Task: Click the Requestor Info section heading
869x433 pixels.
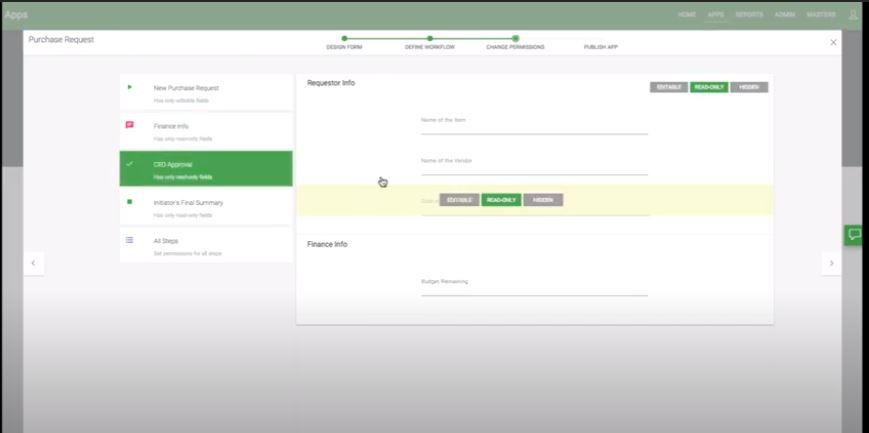Action: [331, 83]
